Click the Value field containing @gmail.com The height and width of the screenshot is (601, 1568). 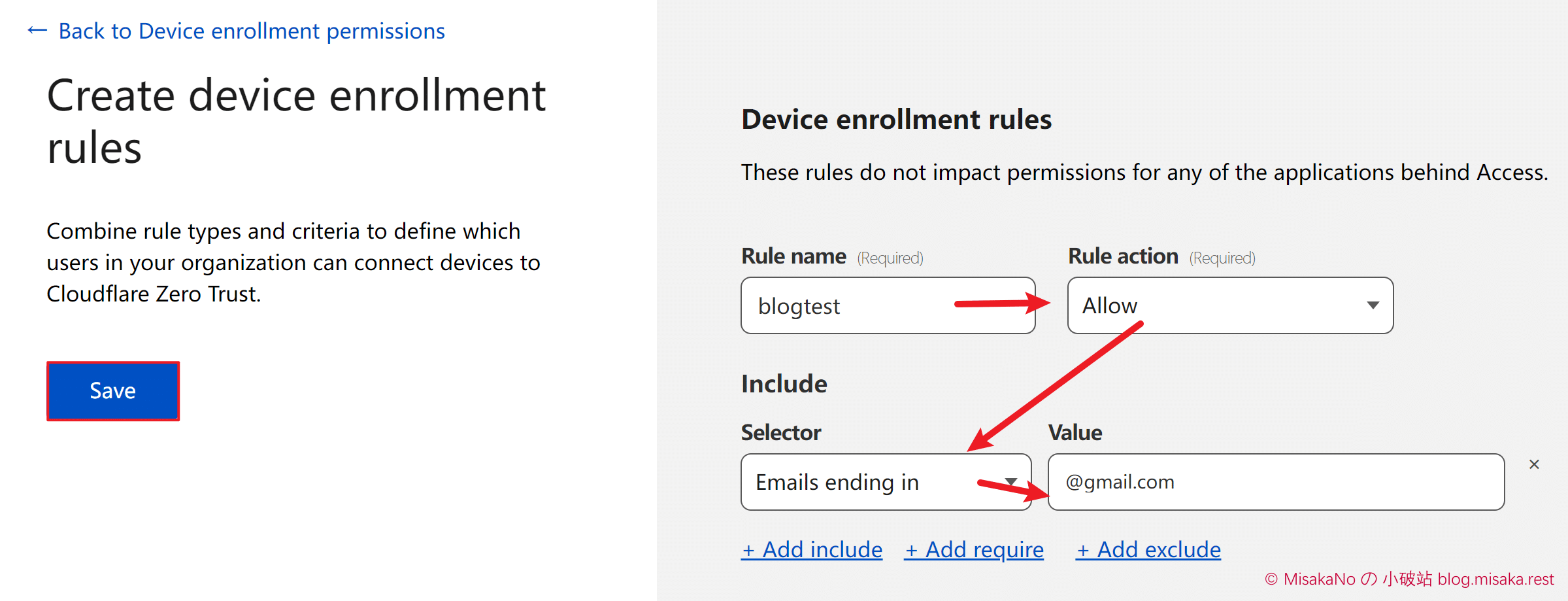[1275, 482]
